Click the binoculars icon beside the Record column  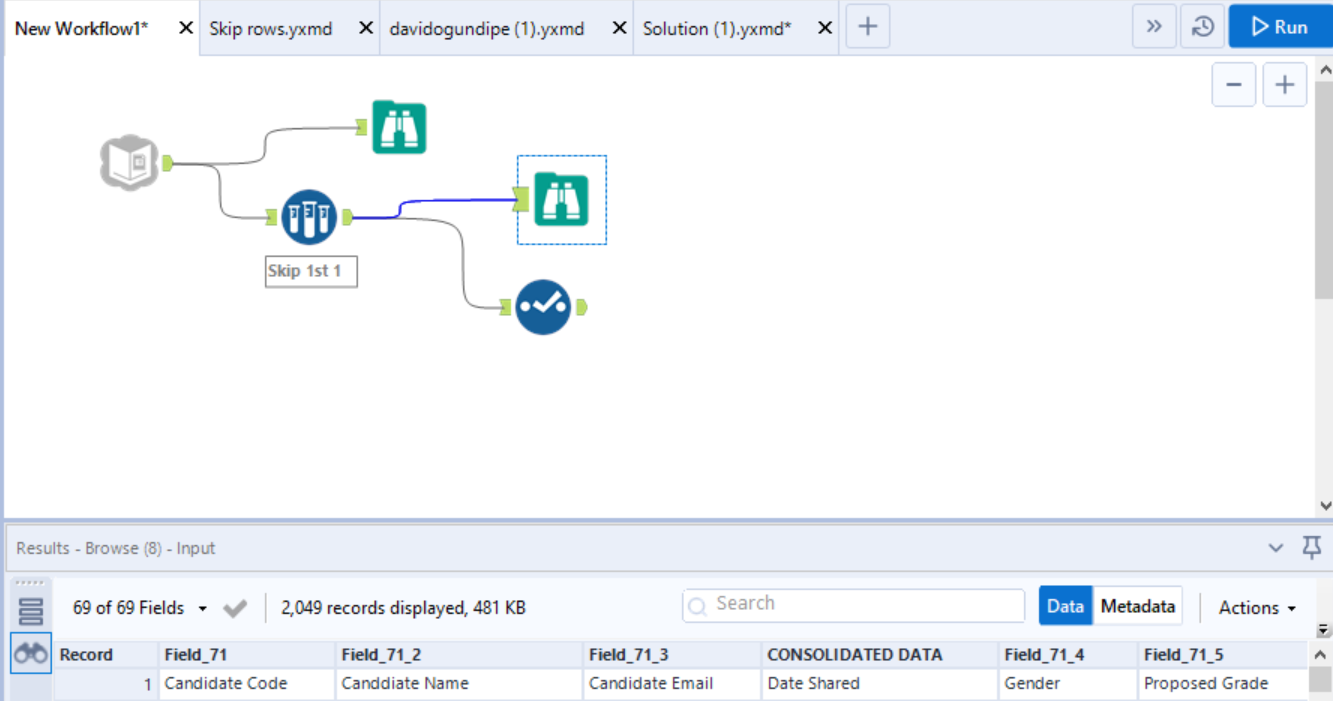(x=29, y=653)
